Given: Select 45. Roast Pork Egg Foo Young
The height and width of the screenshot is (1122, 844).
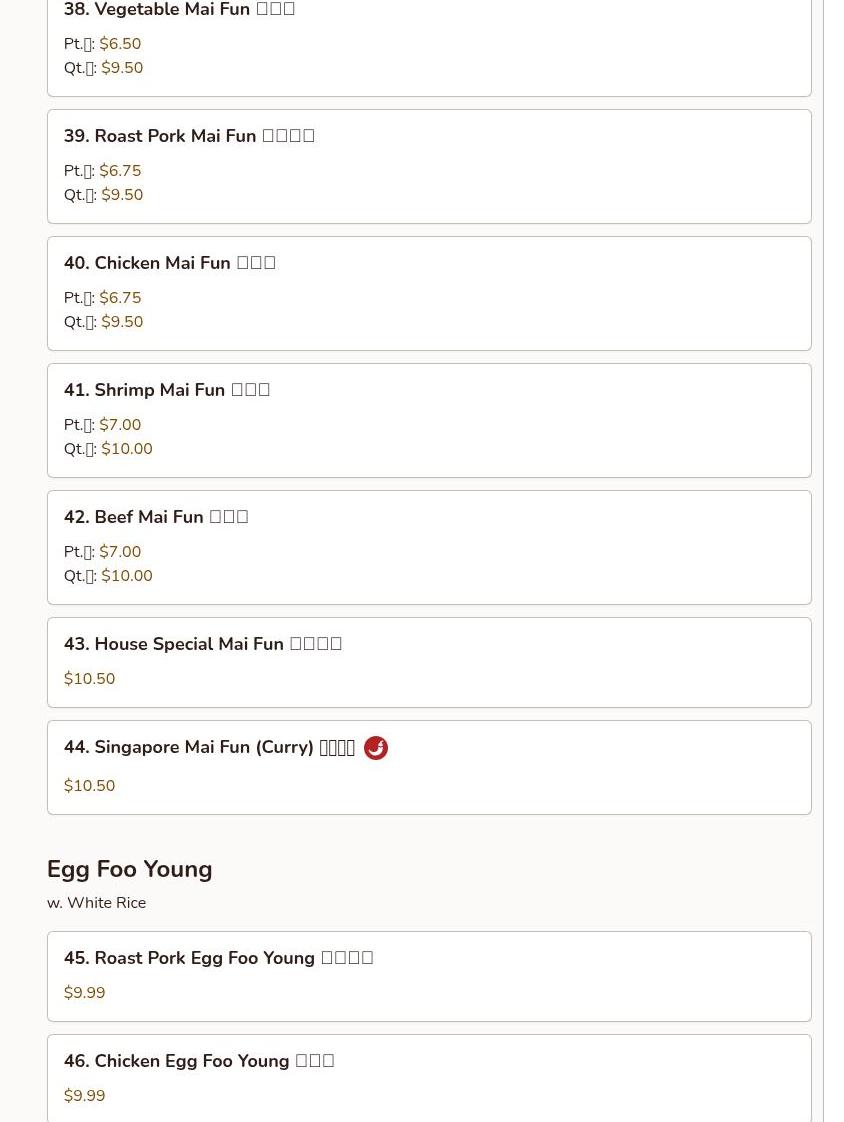Looking at the screenshot, I should coord(429,977).
